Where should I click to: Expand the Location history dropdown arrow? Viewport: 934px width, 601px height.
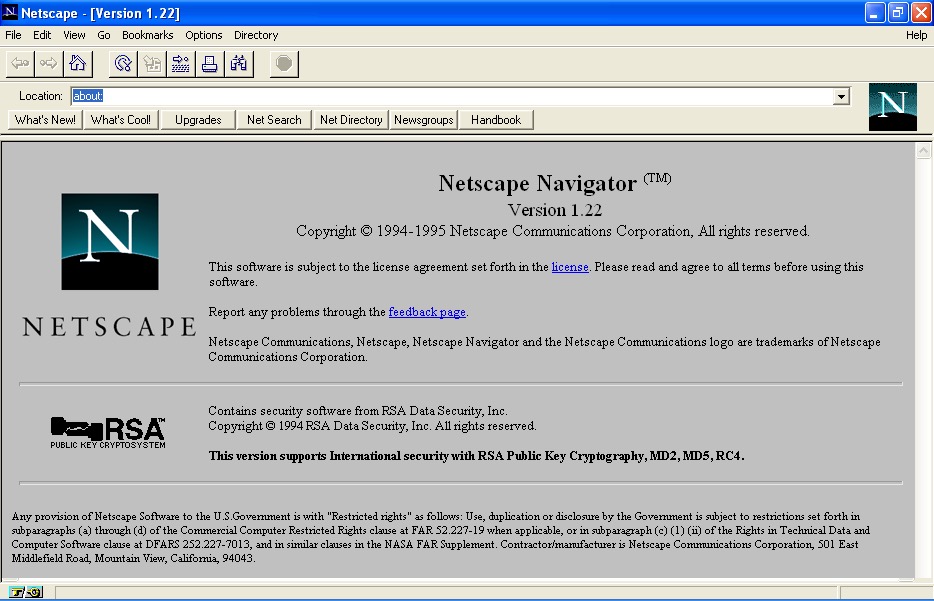click(x=841, y=96)
